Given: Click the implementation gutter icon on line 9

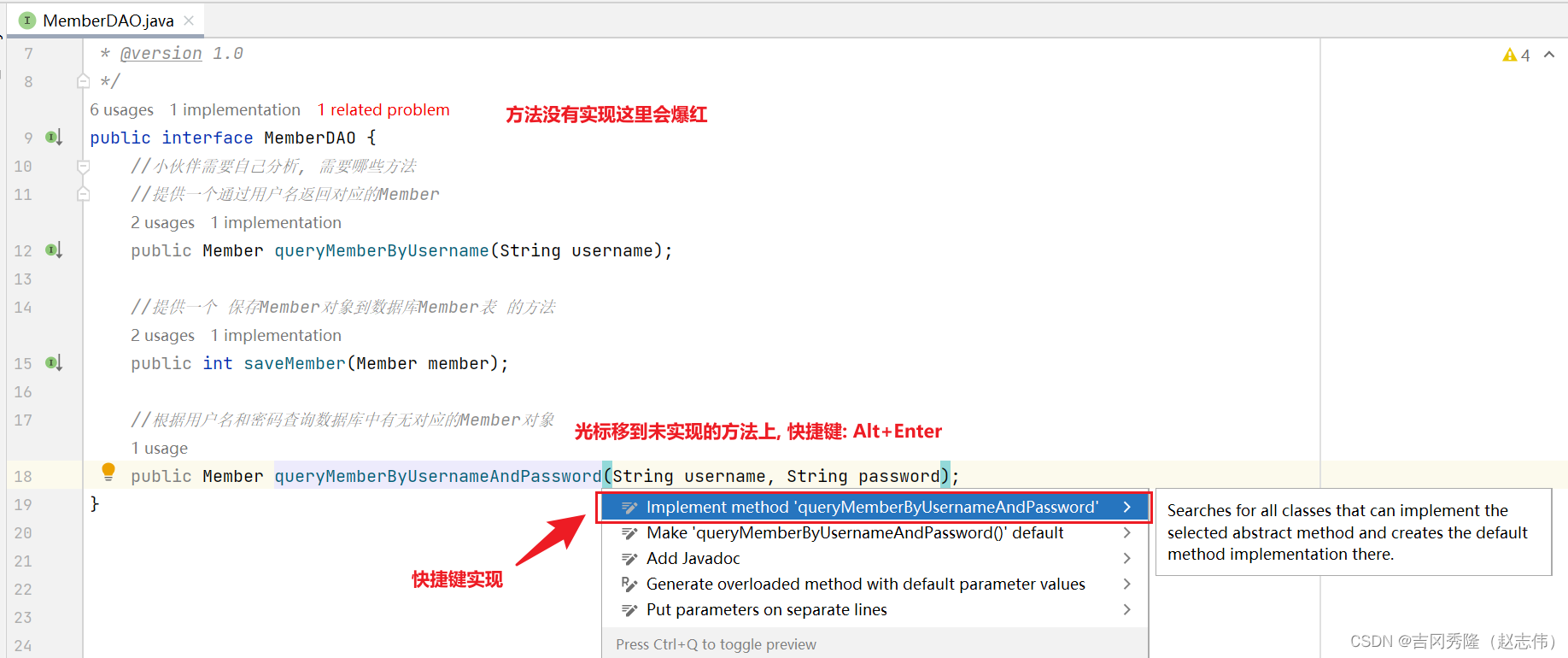Looking at the screenshot, I should click(54, 138).
